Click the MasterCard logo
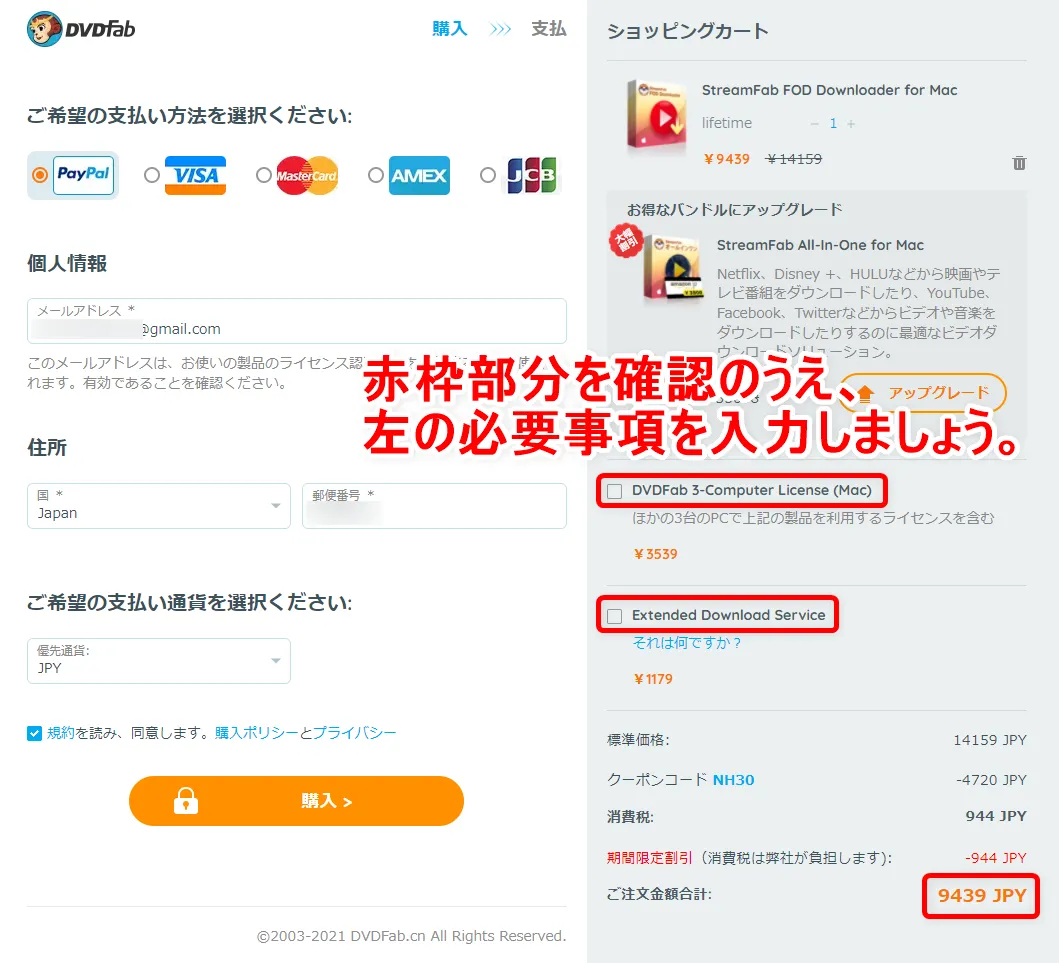 click(x=307, y=176)
